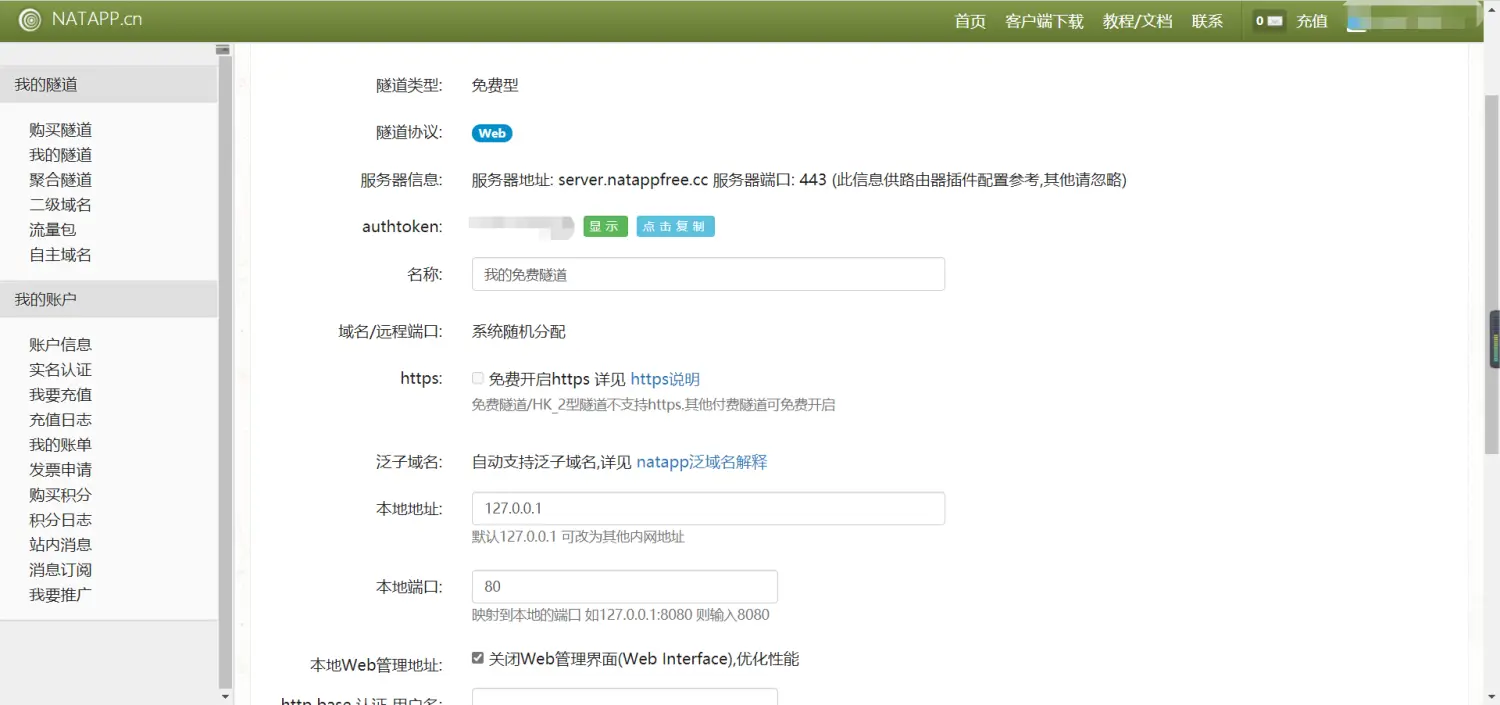This screenshot has width=1500, height=705.
Task: Click the Web protocol badge
Action: coord(492,133)
